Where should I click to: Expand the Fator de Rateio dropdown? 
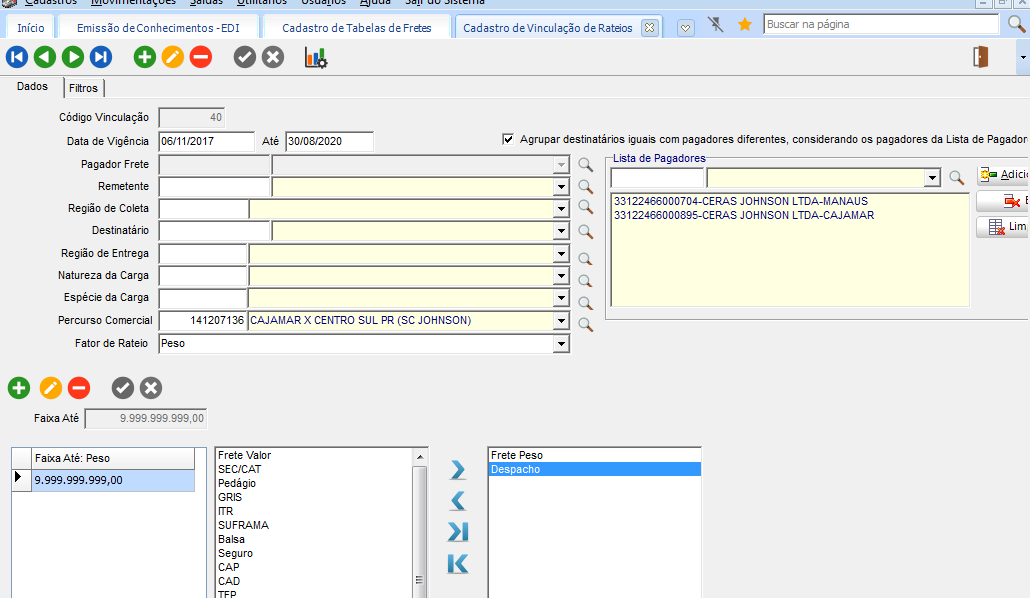coord(561,344)
